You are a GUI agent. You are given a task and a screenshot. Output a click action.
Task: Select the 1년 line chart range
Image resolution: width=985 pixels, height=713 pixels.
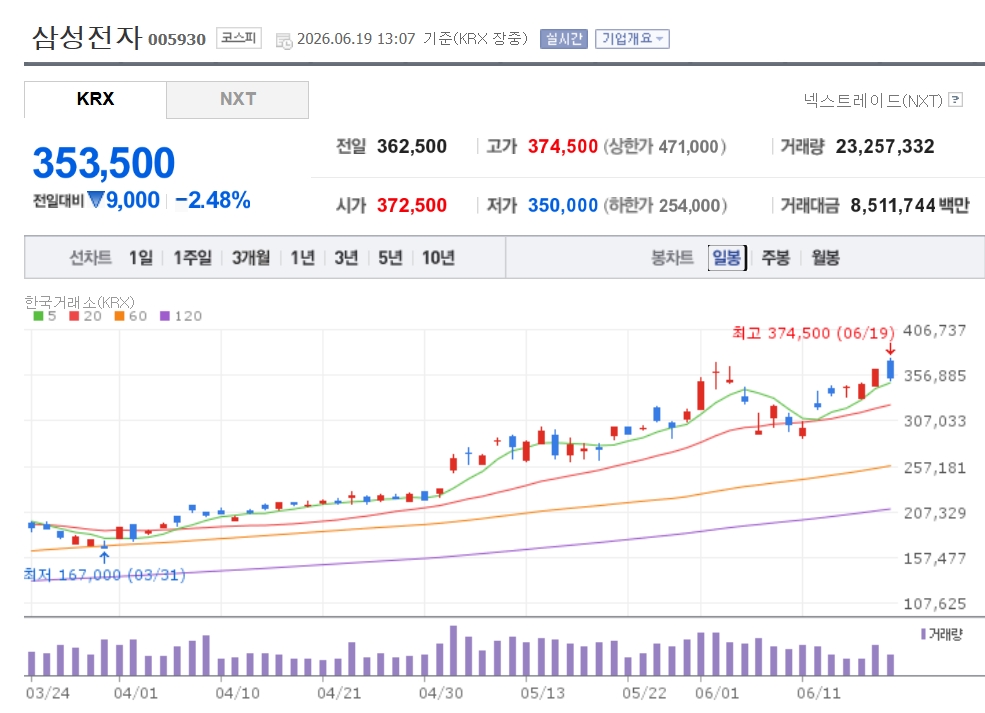(x=302, y=258)
